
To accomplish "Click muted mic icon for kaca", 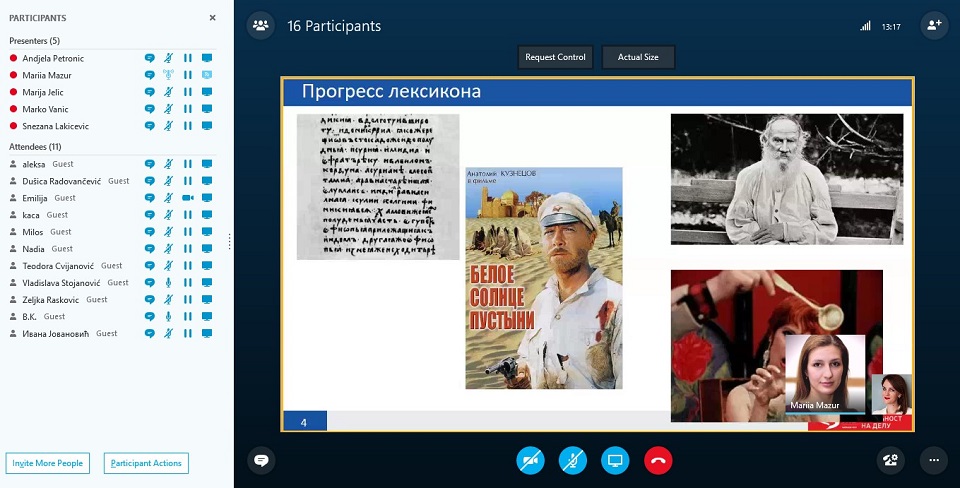I will coord(168,215).
